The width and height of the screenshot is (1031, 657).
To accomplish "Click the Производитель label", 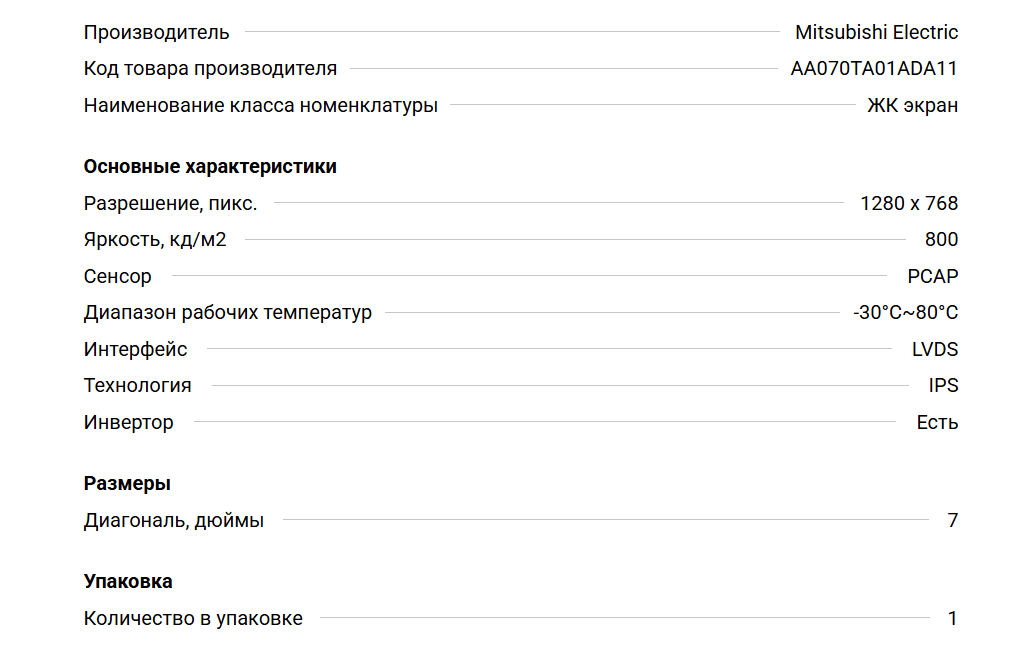I will [156, 32].
